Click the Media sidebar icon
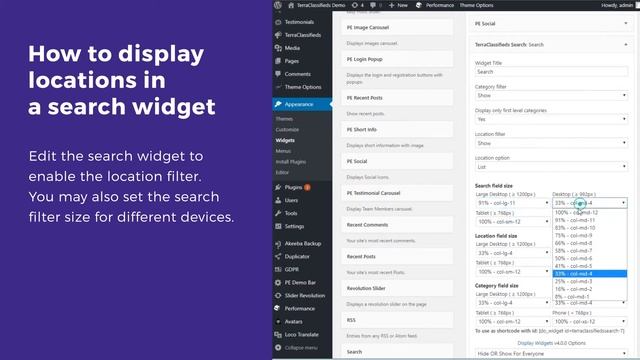 (278, 48)
